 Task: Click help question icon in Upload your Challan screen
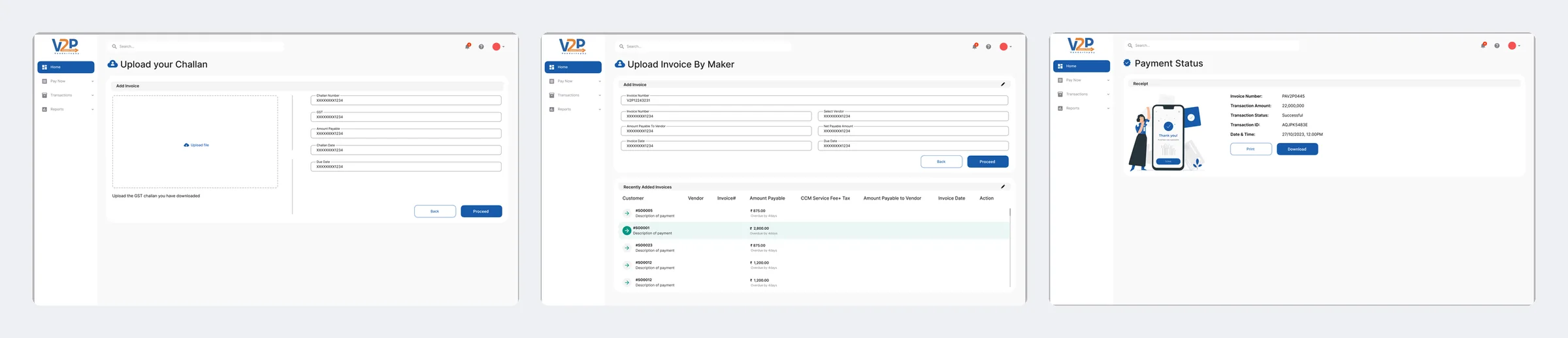pyautogui.click(x=482, y=46)
